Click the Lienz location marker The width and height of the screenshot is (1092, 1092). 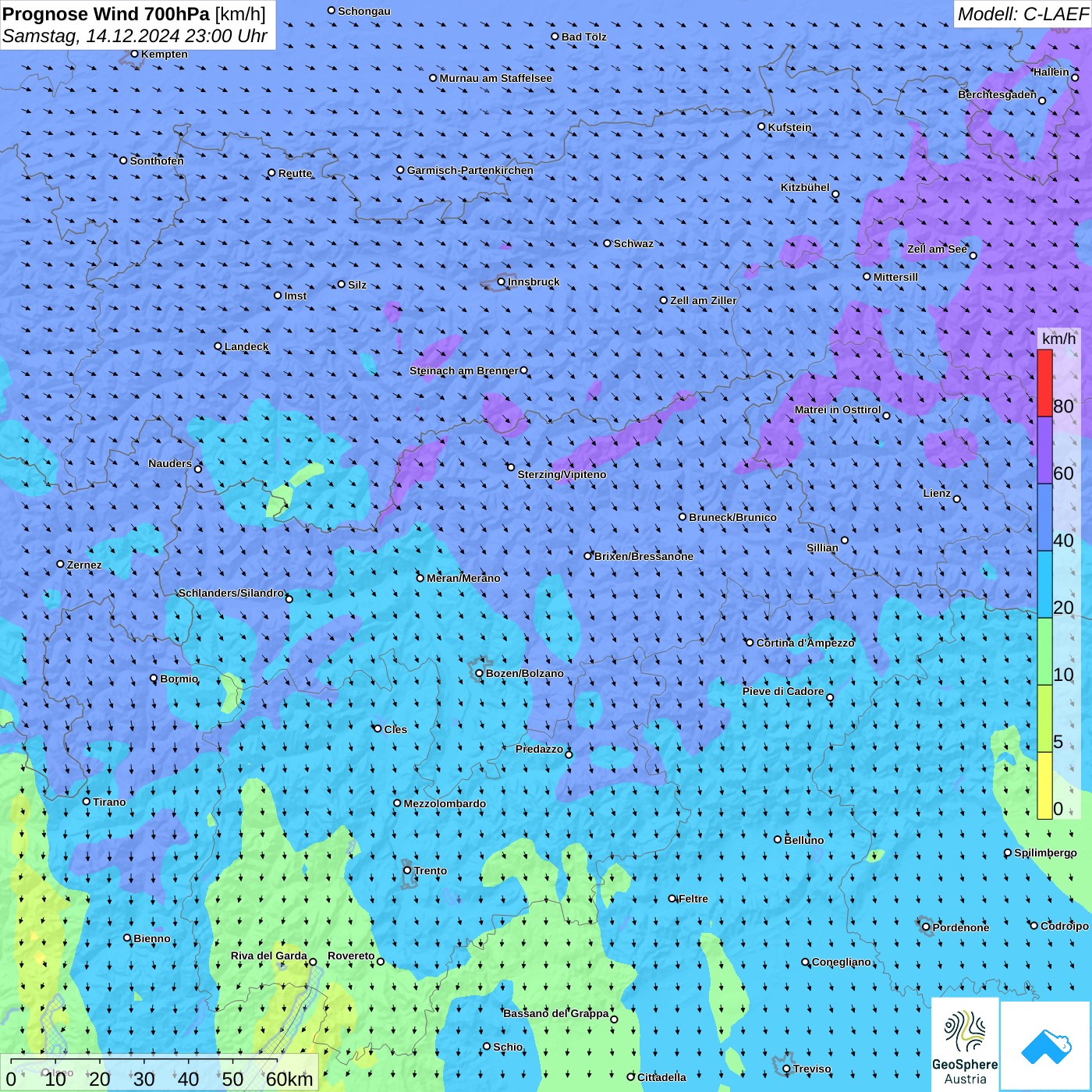957,499
